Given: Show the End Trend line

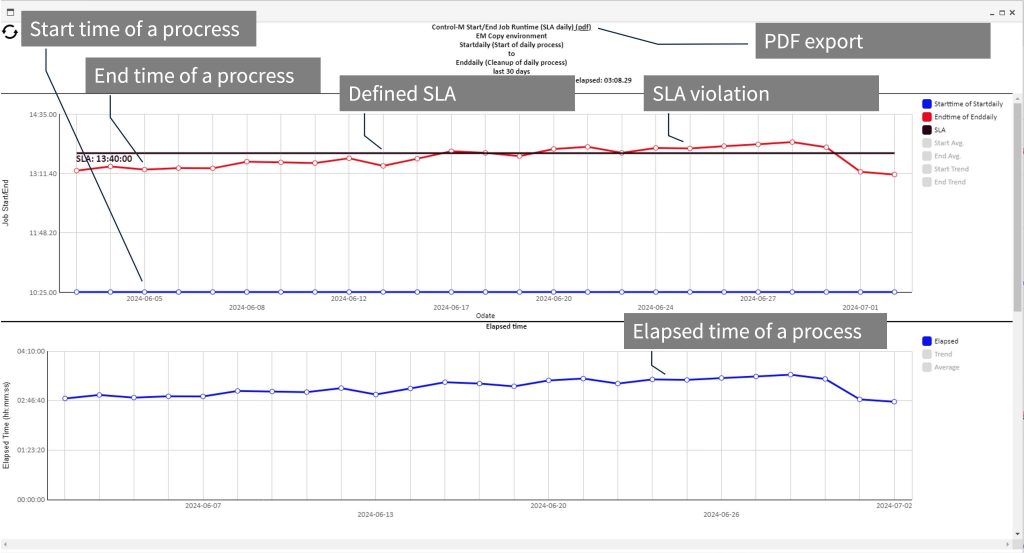Looking at the screenshot, I should click(x=949, y=182).
